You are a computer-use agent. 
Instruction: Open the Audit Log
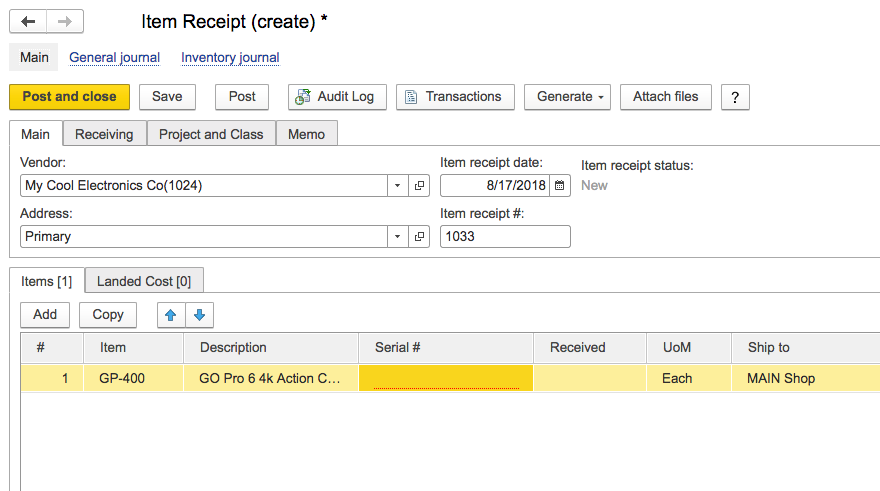click(x=335, y=97)
